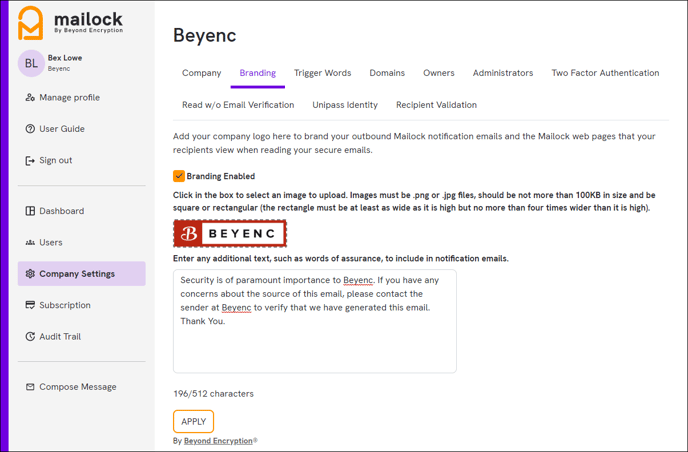Select Company Settings label in sidebar

pyautogui.click(x=77, y=274)
